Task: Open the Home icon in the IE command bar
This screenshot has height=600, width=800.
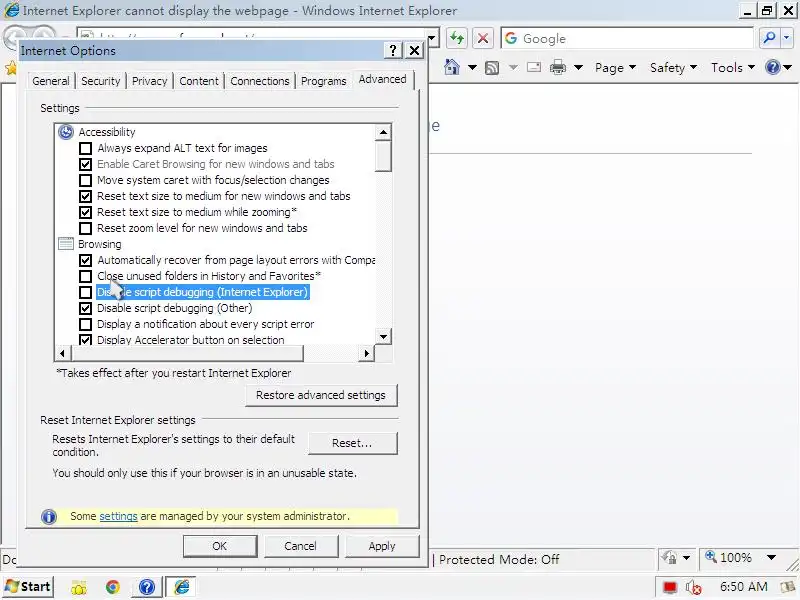Action: (x=452, y=67)
